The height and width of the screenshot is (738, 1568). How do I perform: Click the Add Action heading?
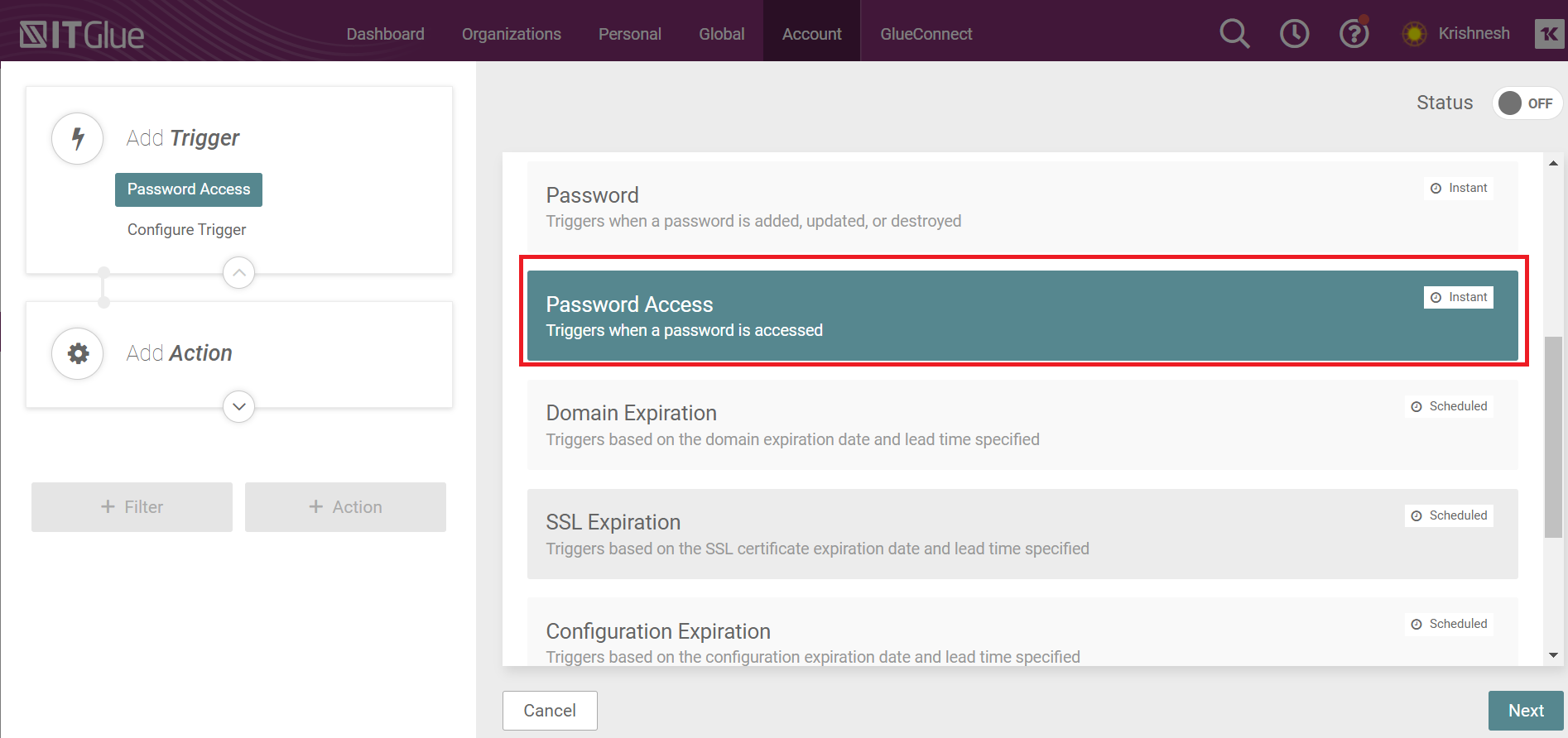179,353
